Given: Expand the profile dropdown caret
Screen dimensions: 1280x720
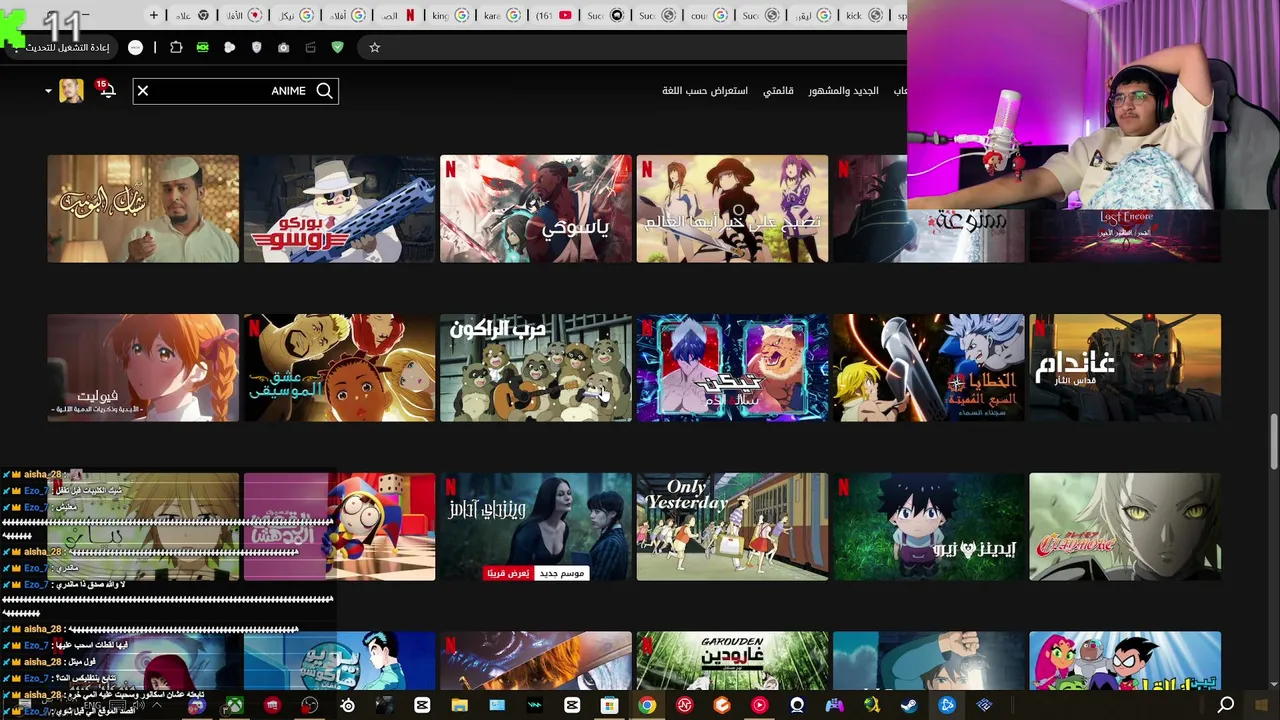Looking at the screenshot, I should coord(48,91).
